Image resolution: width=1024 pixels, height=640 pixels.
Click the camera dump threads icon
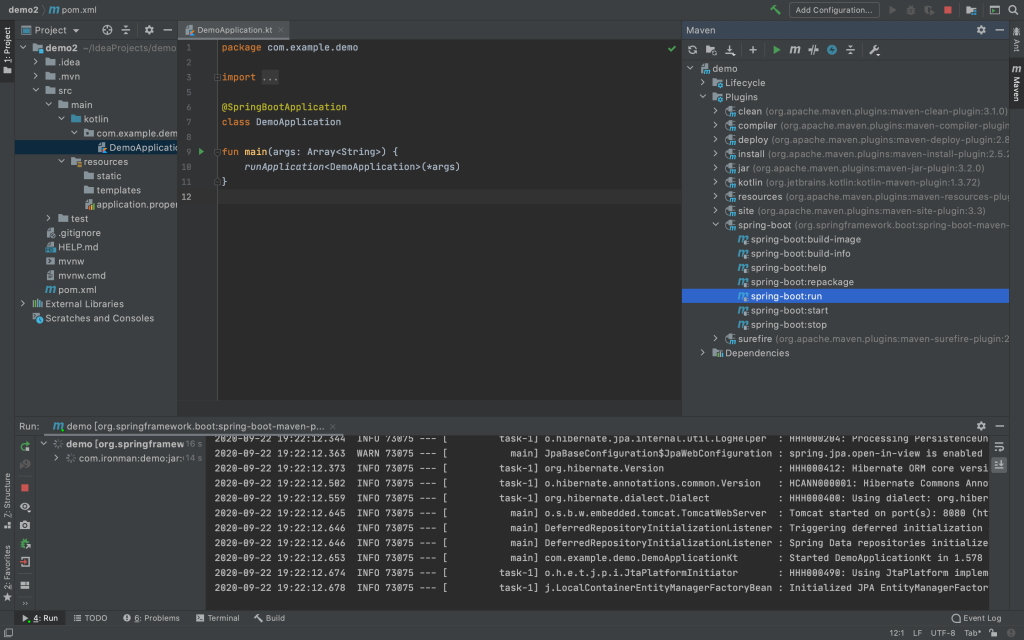25,525
